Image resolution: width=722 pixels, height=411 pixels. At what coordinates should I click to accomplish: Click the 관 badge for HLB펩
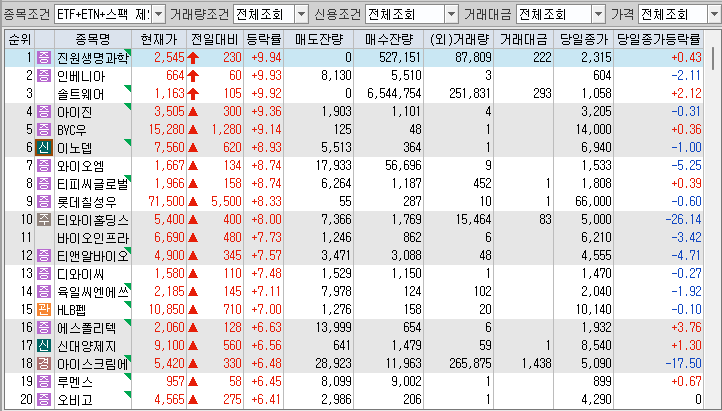[x=44, y=309]
